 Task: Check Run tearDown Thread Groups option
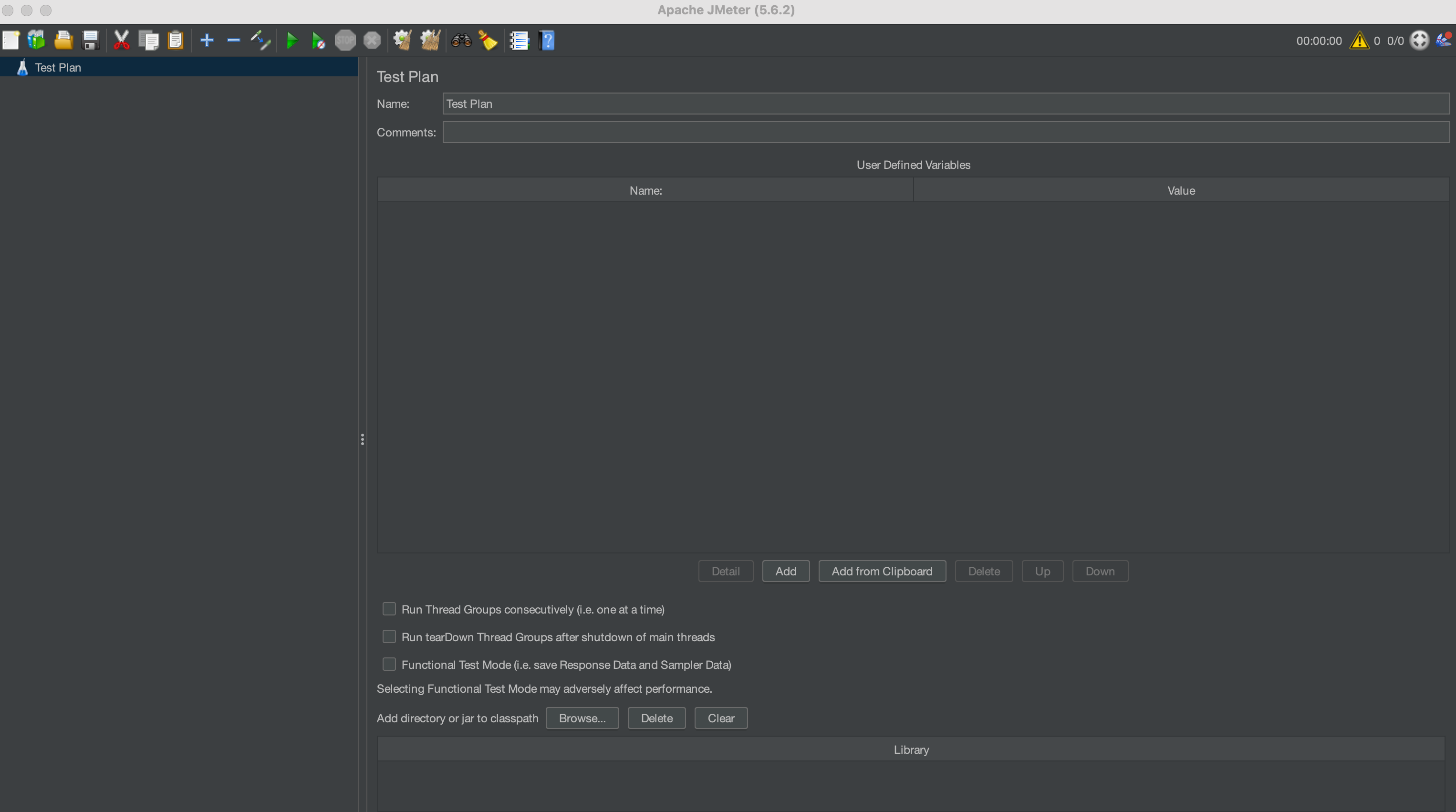(389, 636)
